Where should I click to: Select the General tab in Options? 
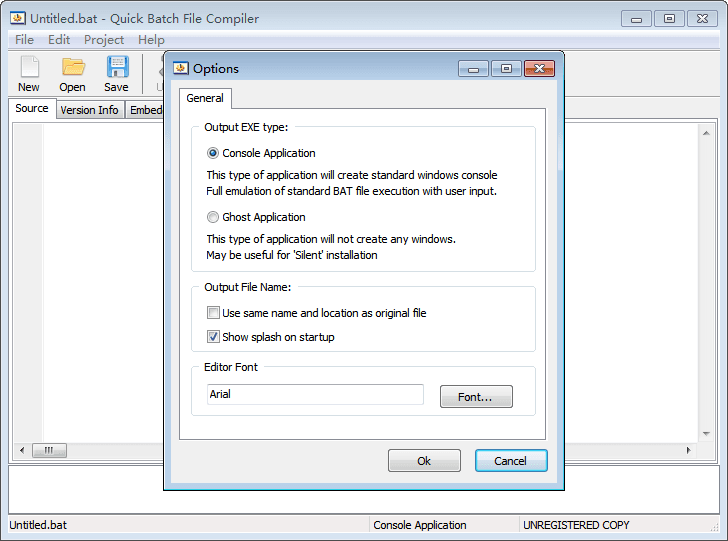pyautogui.click(x=205, y=98)
